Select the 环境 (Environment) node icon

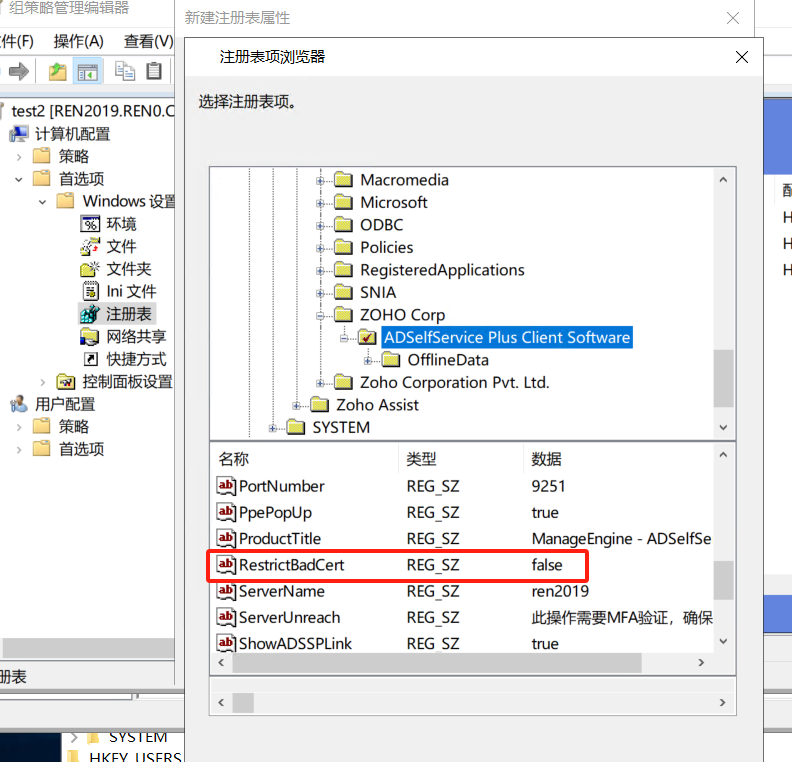(x=90, y=224)
